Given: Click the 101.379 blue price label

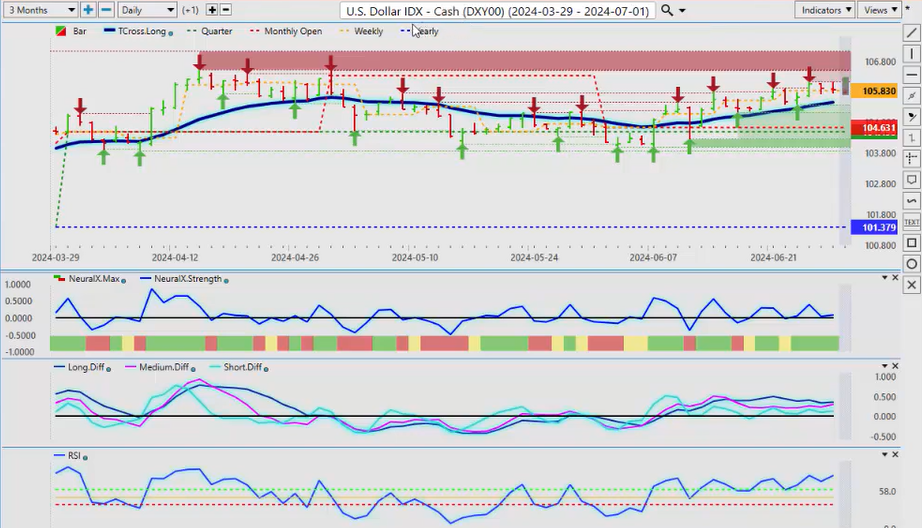Looking at the screenshot, I should 874,228.
